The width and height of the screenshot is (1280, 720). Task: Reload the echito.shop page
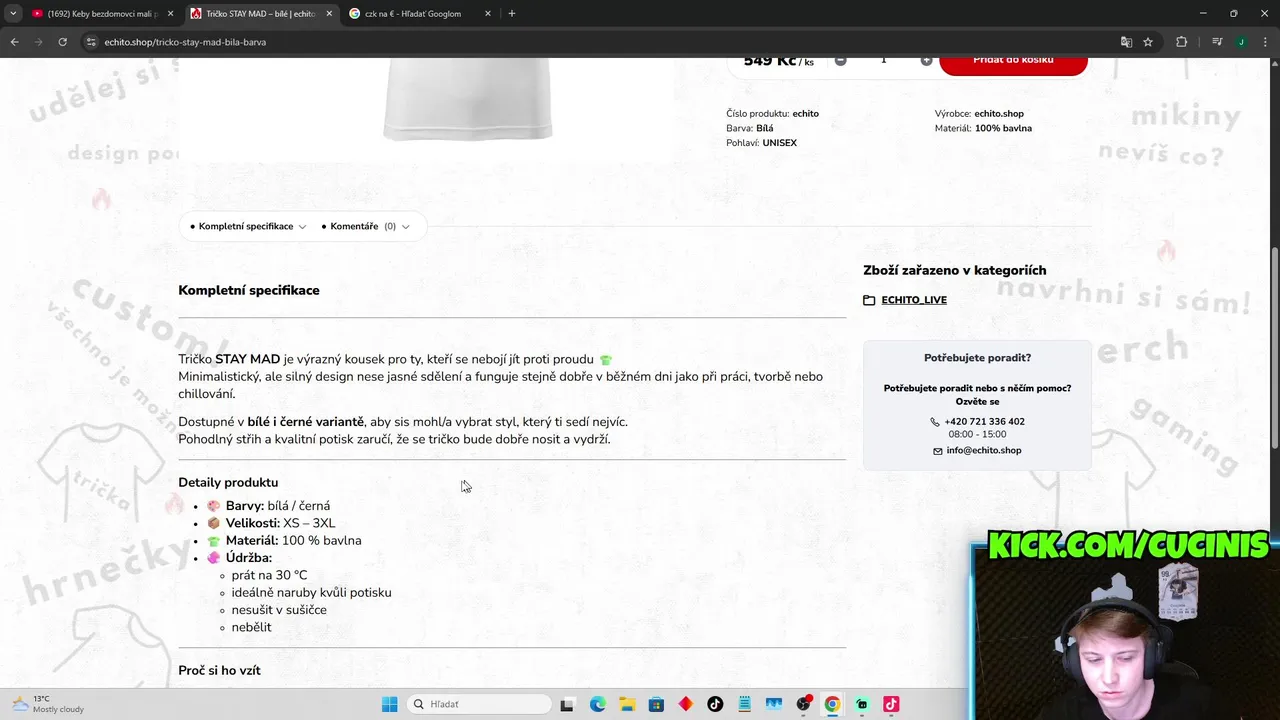pyautogui.click(x=62, y=42)
